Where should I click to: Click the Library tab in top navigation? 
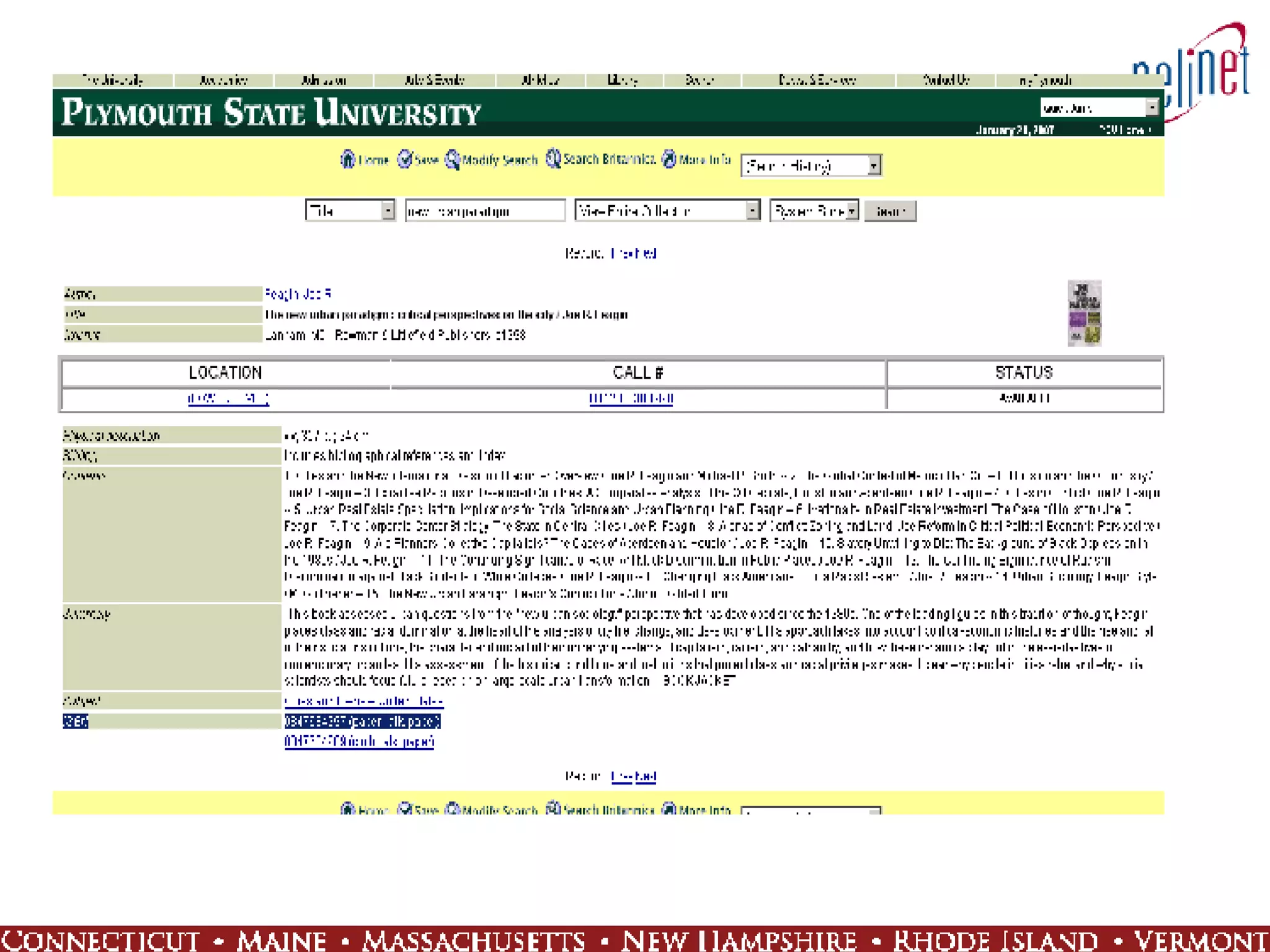(623, 80)
